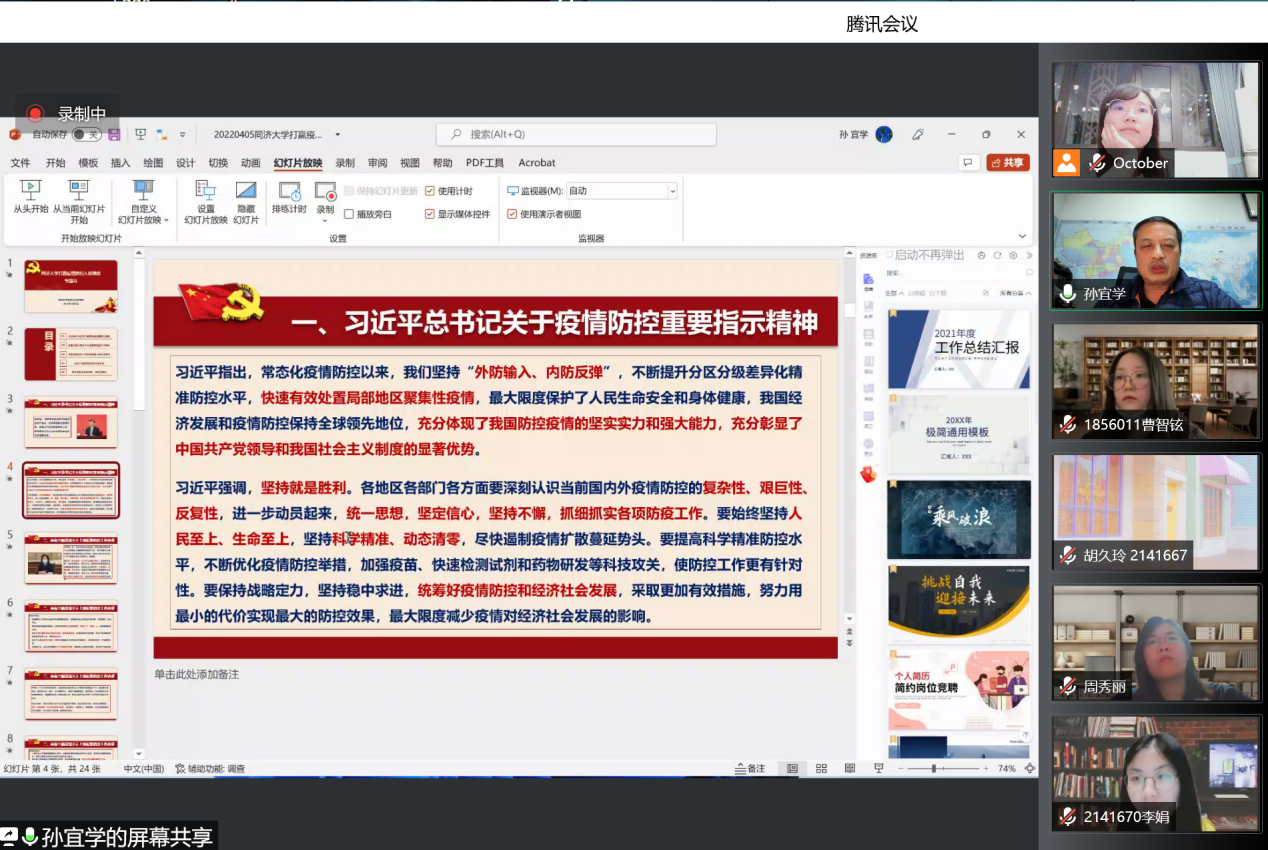Start slideshow from current slide (从当前幻灯片开始)
This screenshot has width=1268, height=850.
point(79,201)
